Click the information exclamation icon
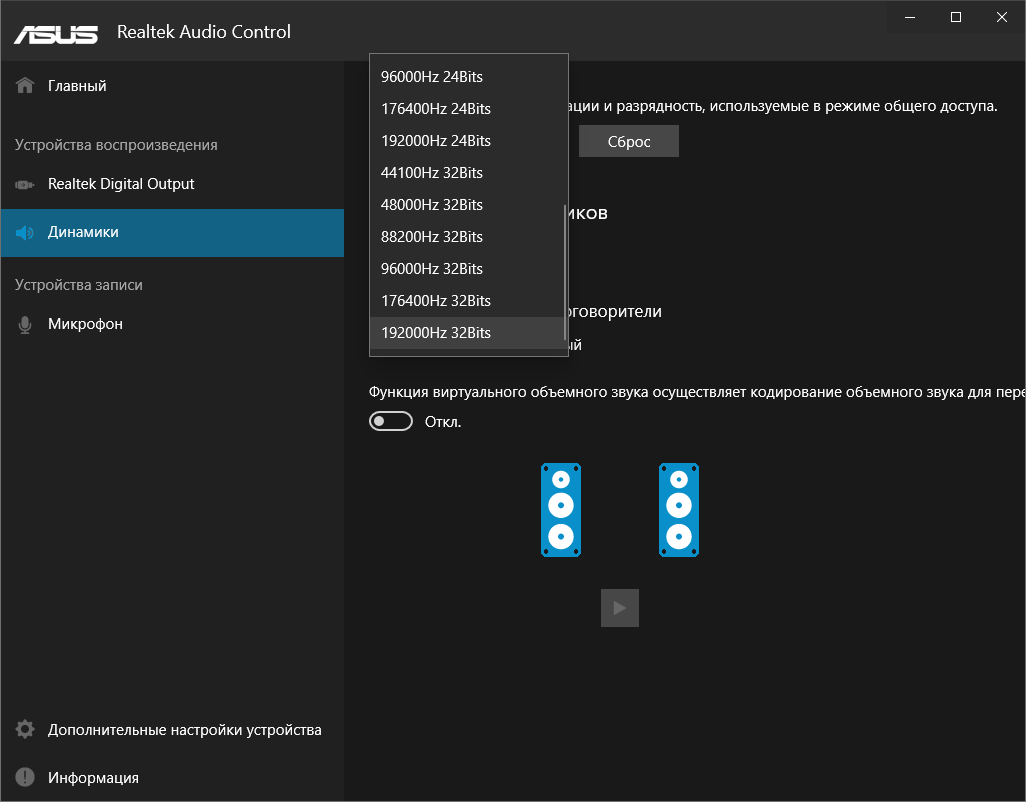 point(26,778)
